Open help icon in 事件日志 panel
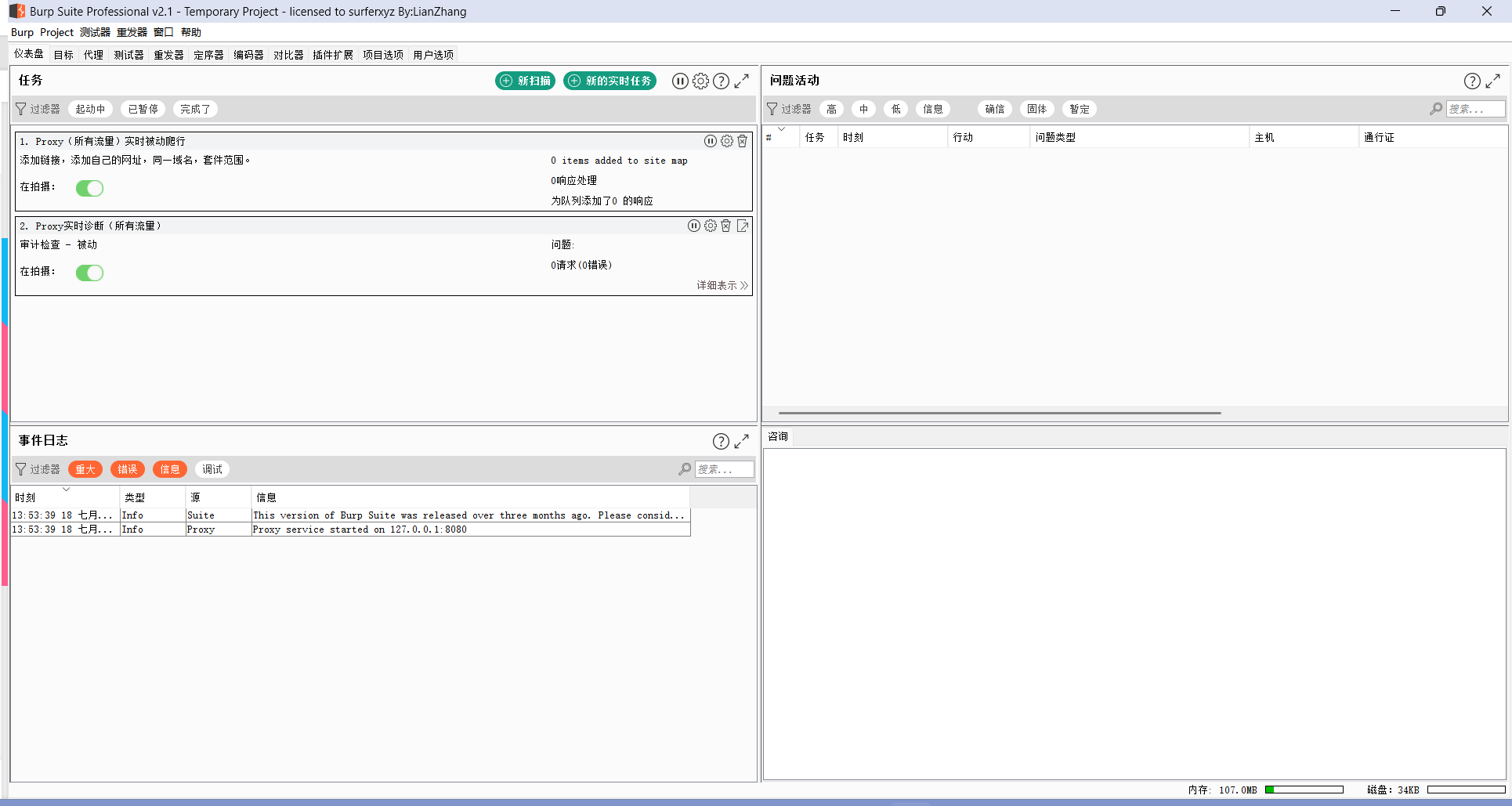 (x=721, y=441)
